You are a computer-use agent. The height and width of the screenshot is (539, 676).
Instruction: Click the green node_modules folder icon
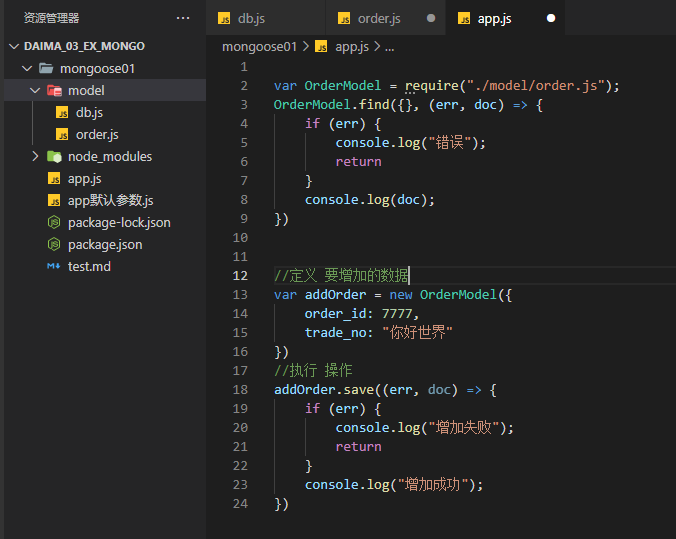pyautogui.click(x=54, y=156)
